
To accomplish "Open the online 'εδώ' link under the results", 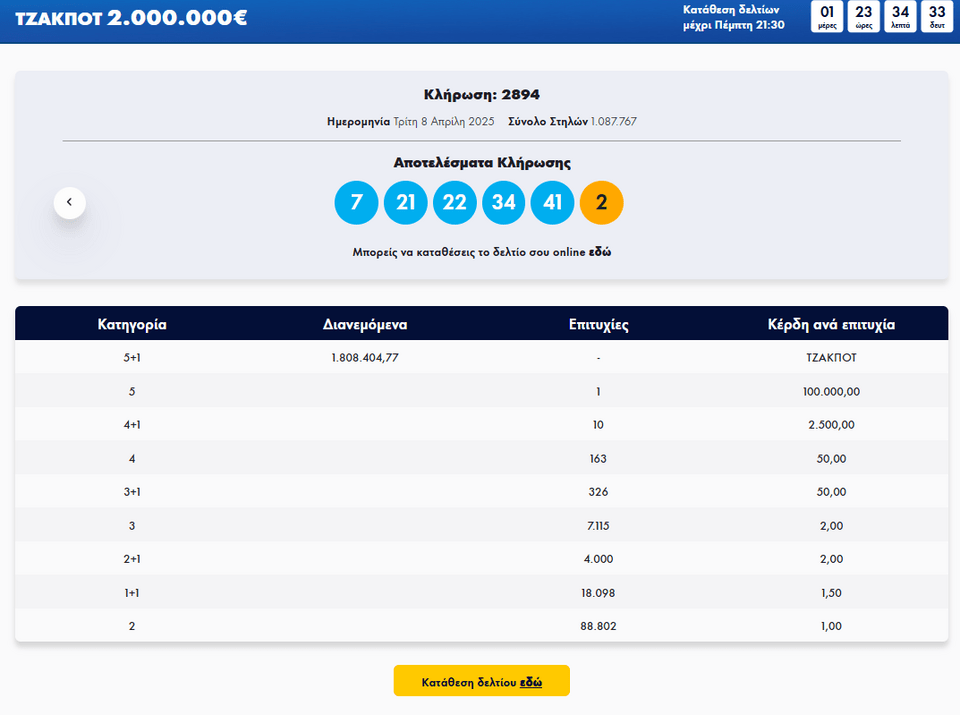I will (x=600, y=253).
